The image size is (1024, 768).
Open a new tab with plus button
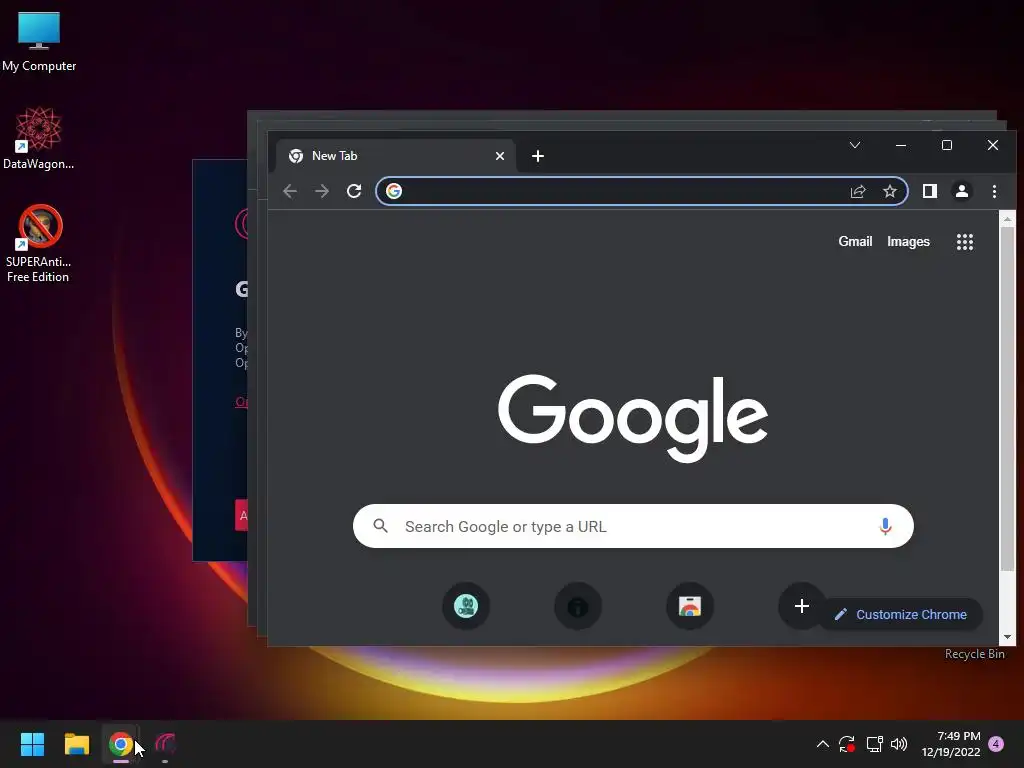click(x=537, y=156)
